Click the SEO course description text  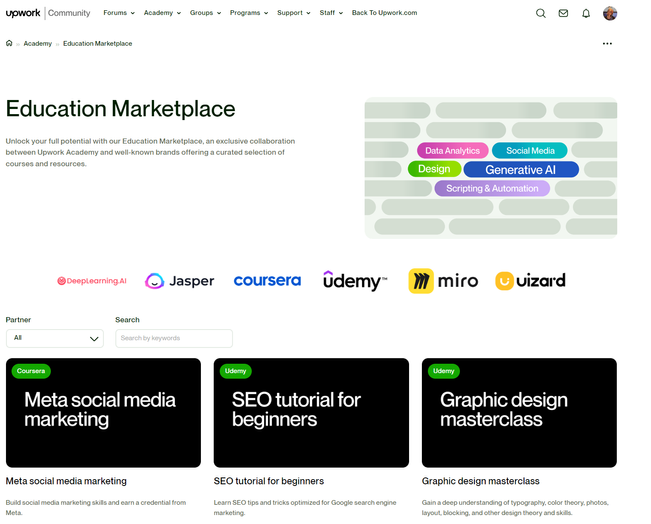point(305,507)
